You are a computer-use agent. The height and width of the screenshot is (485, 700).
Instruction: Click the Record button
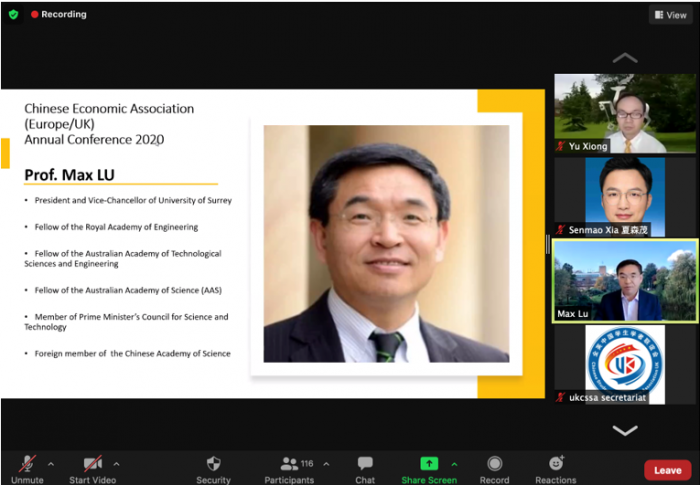[494, 469]
